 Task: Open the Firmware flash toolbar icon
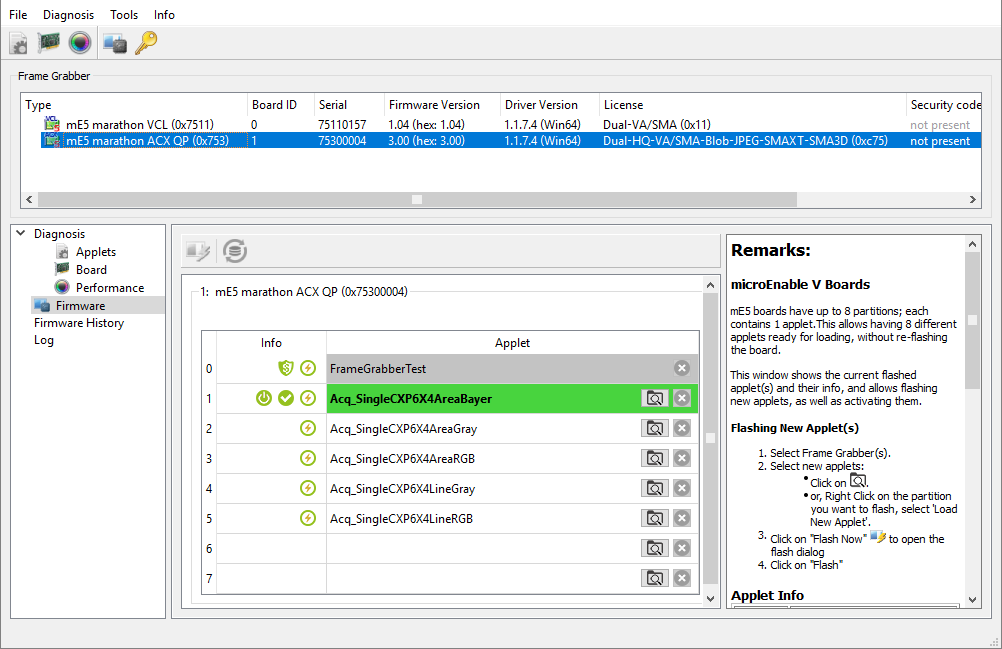(x=115, y=43)
